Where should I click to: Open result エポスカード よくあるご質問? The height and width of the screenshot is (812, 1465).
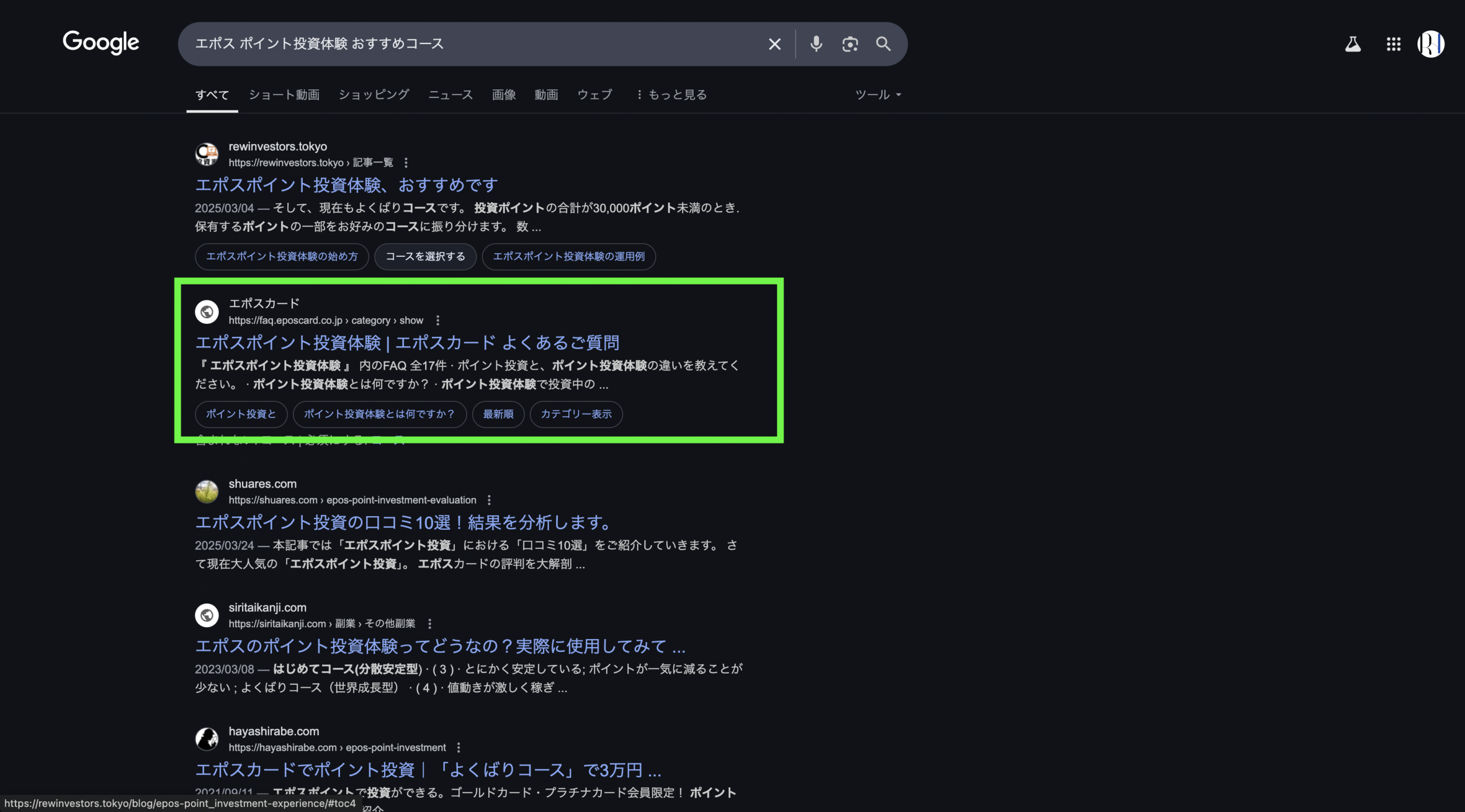coord(407,343)
